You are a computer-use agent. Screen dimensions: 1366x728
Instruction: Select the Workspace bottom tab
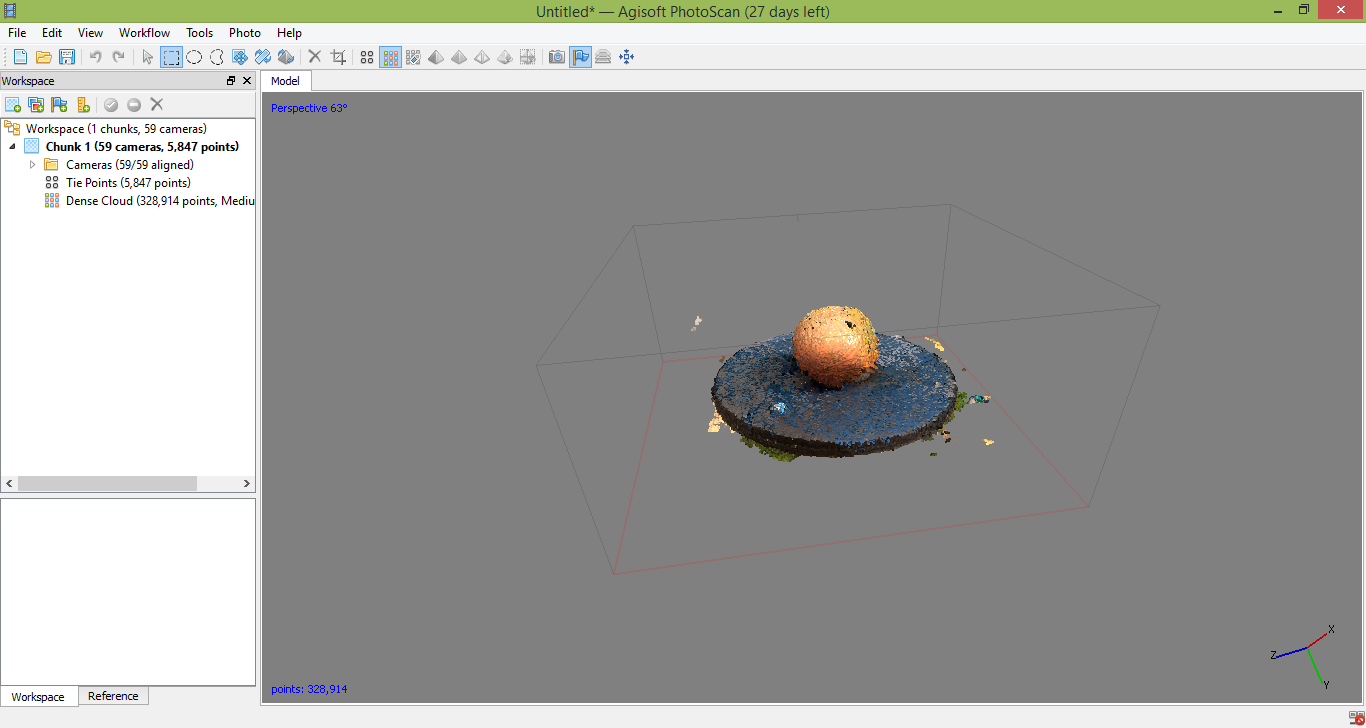[38, 697]
